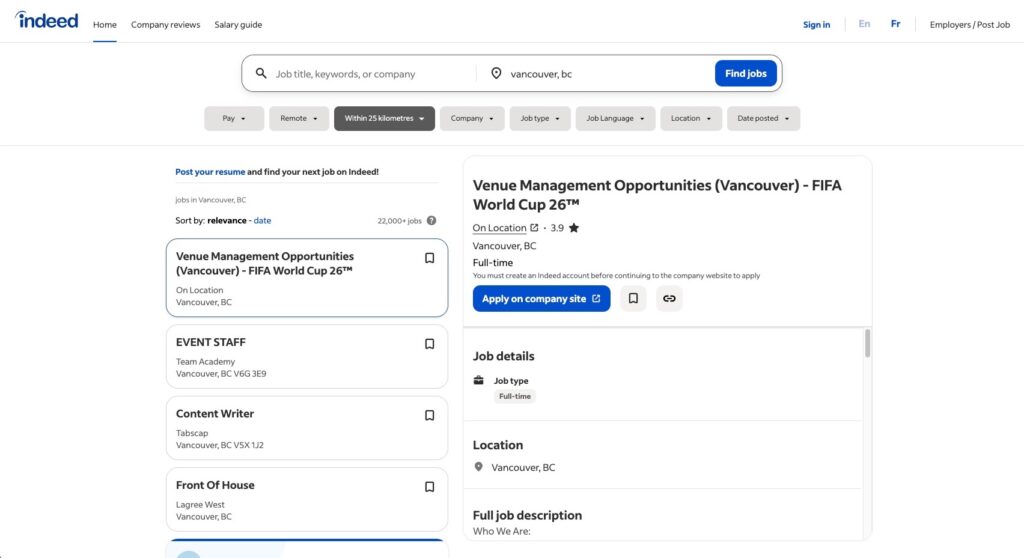1024x558 pixels.
Task: Click Apply on company site button
Action: click(x=541, y=299)
